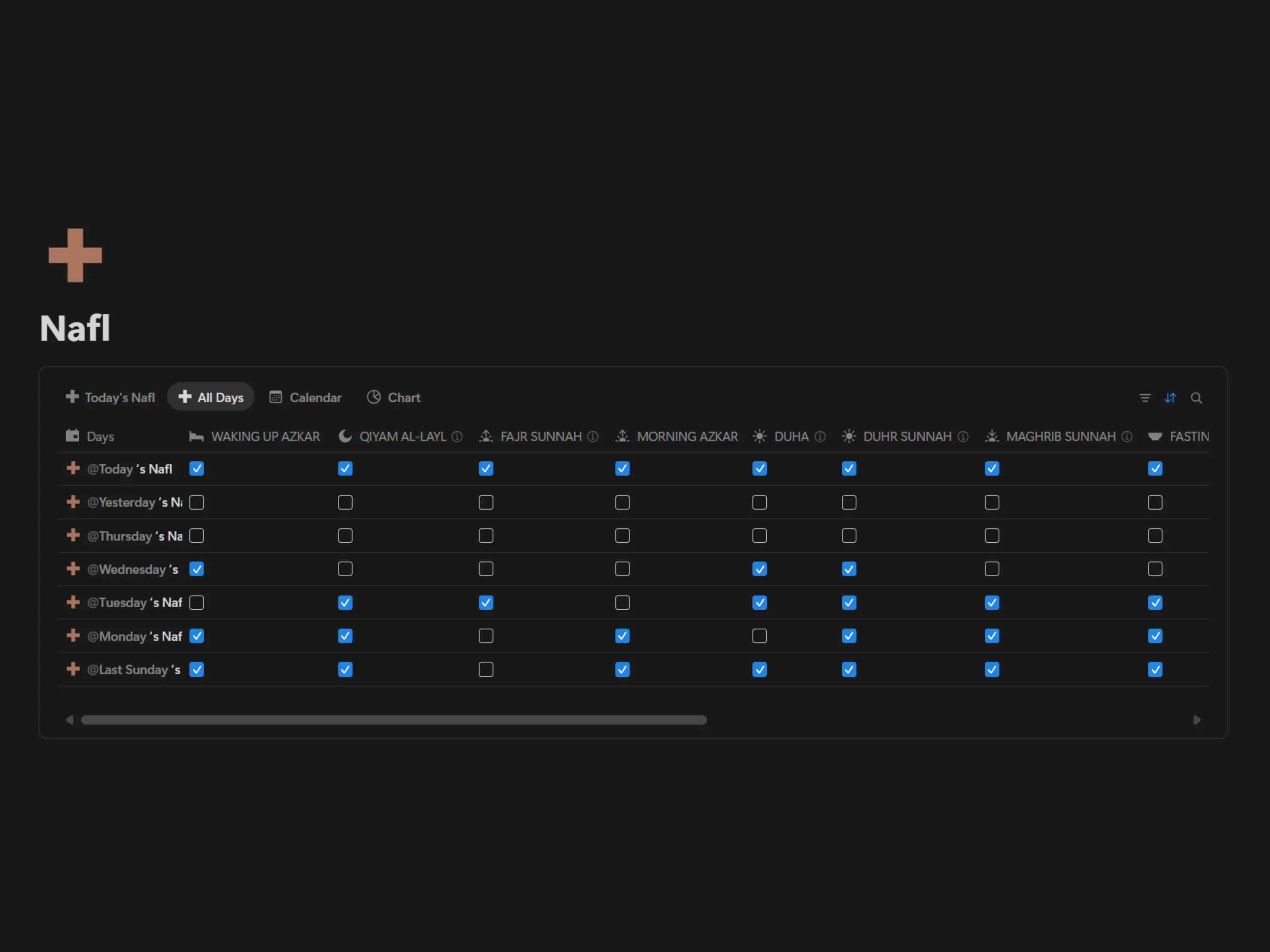Click info icon beside FAJR SUNNAH header
This screenshot has height=952, width=1270.
(x=593, y=437)
